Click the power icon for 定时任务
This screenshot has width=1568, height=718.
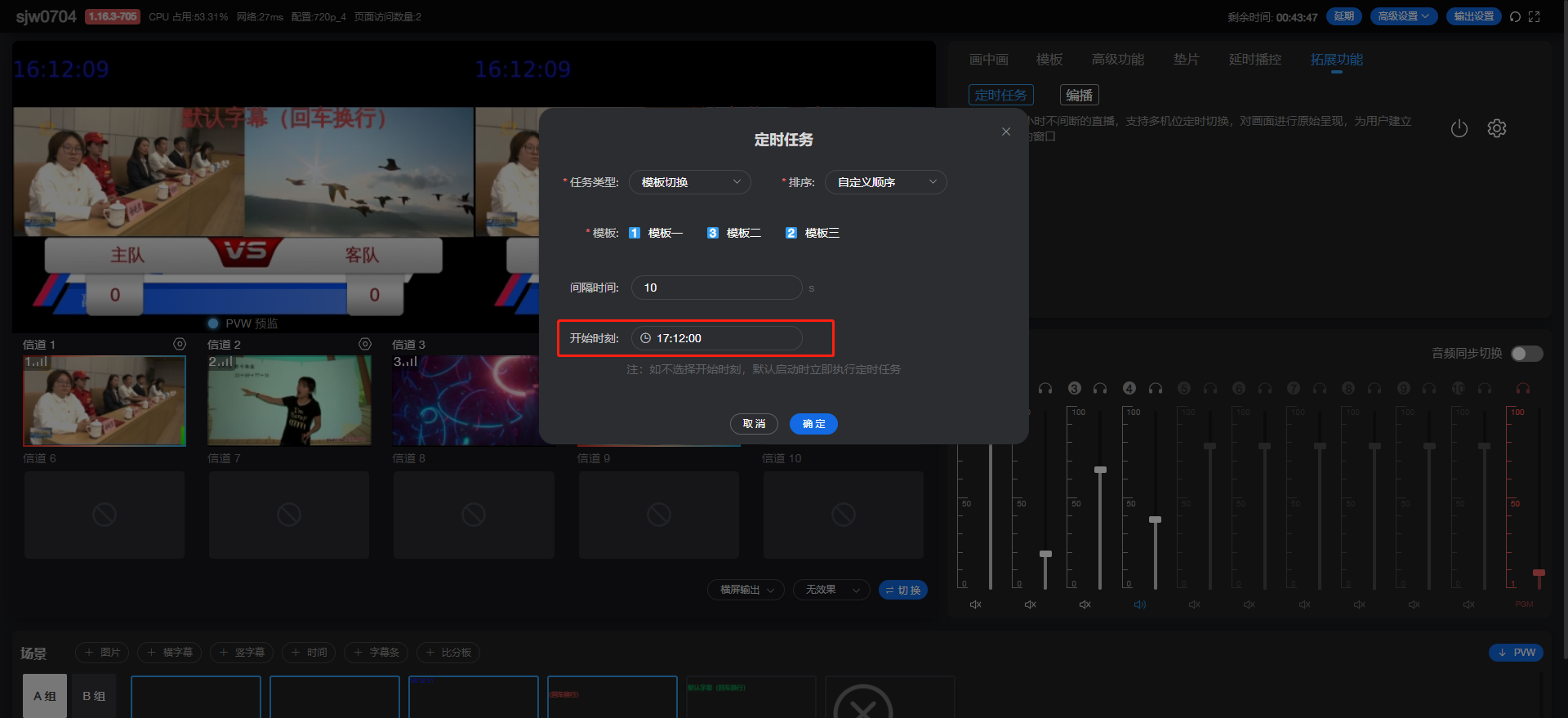click(1459, 129)
